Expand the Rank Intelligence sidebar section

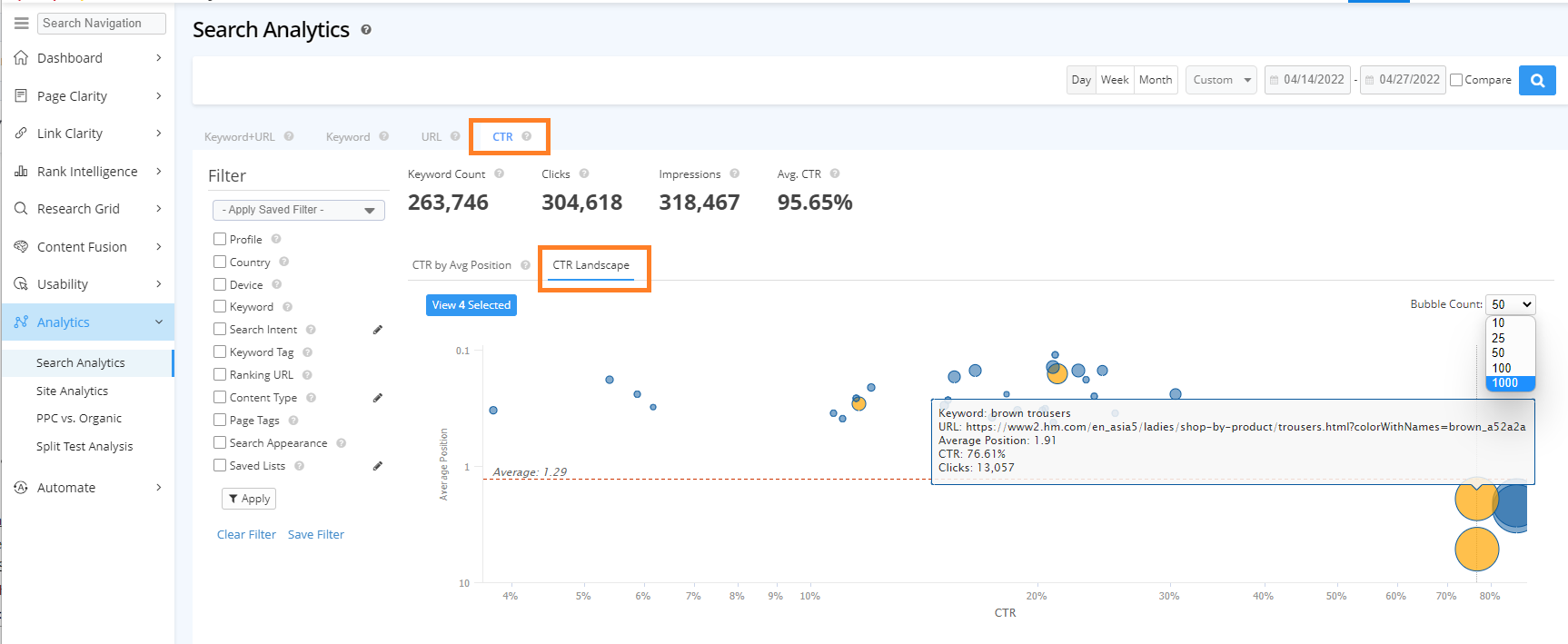point(87,172)
